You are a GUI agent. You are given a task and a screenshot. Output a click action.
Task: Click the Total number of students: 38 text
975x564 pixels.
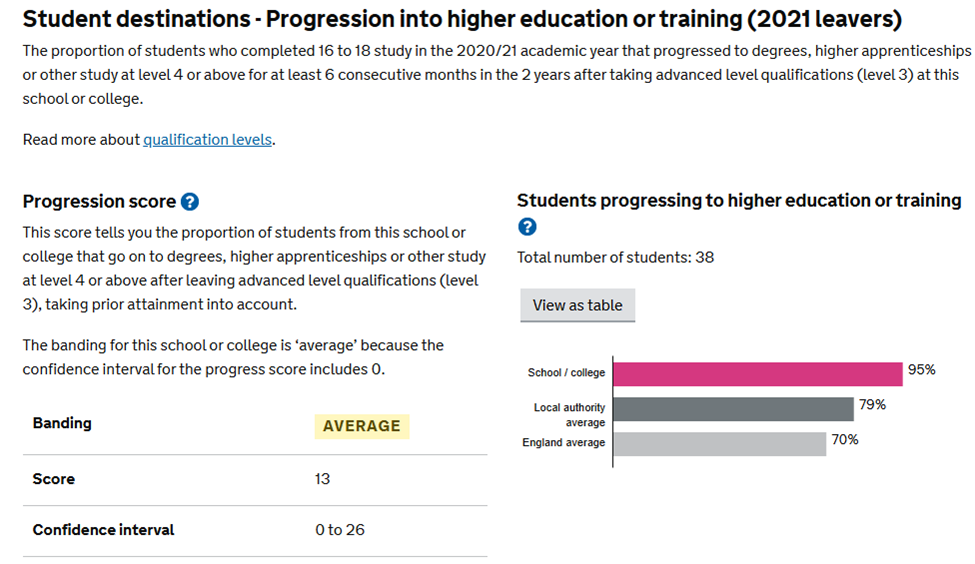615,257
